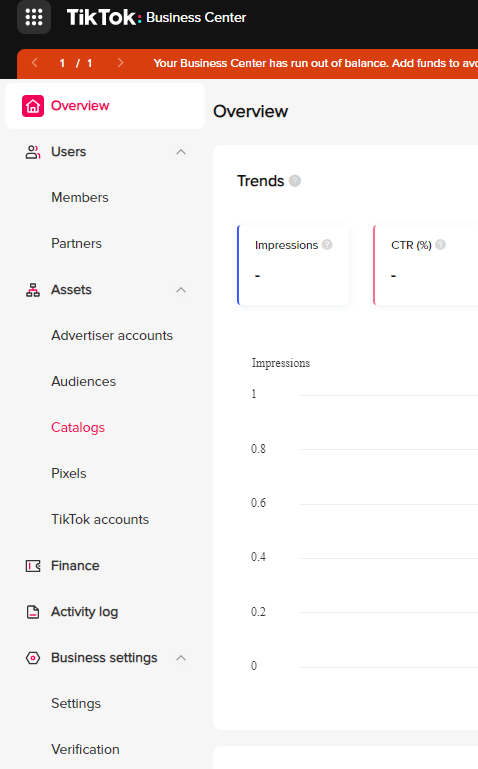Select the Impressions metric card
Viewport: 478px width, 769px height.
coord(293,265)
